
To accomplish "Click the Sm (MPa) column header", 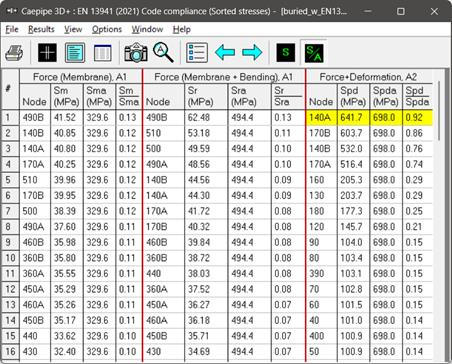I will [x=67, y=96].
